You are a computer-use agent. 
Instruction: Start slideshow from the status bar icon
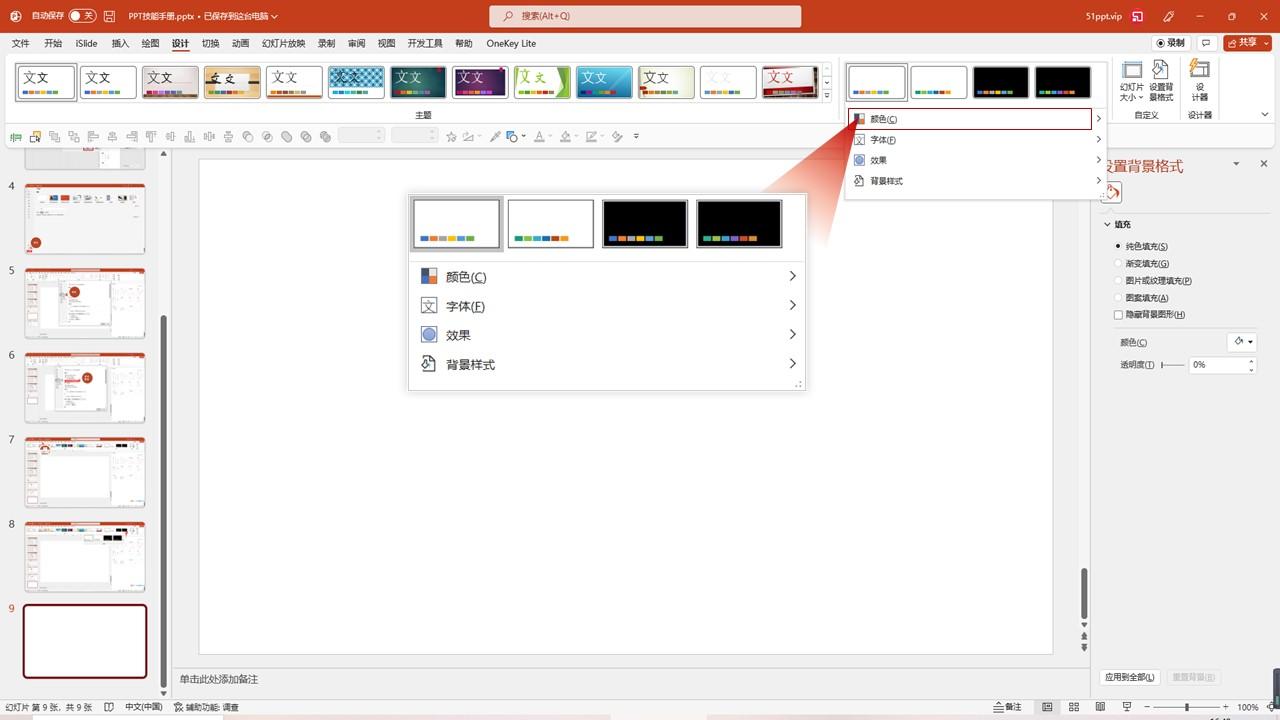[1126, 707]
